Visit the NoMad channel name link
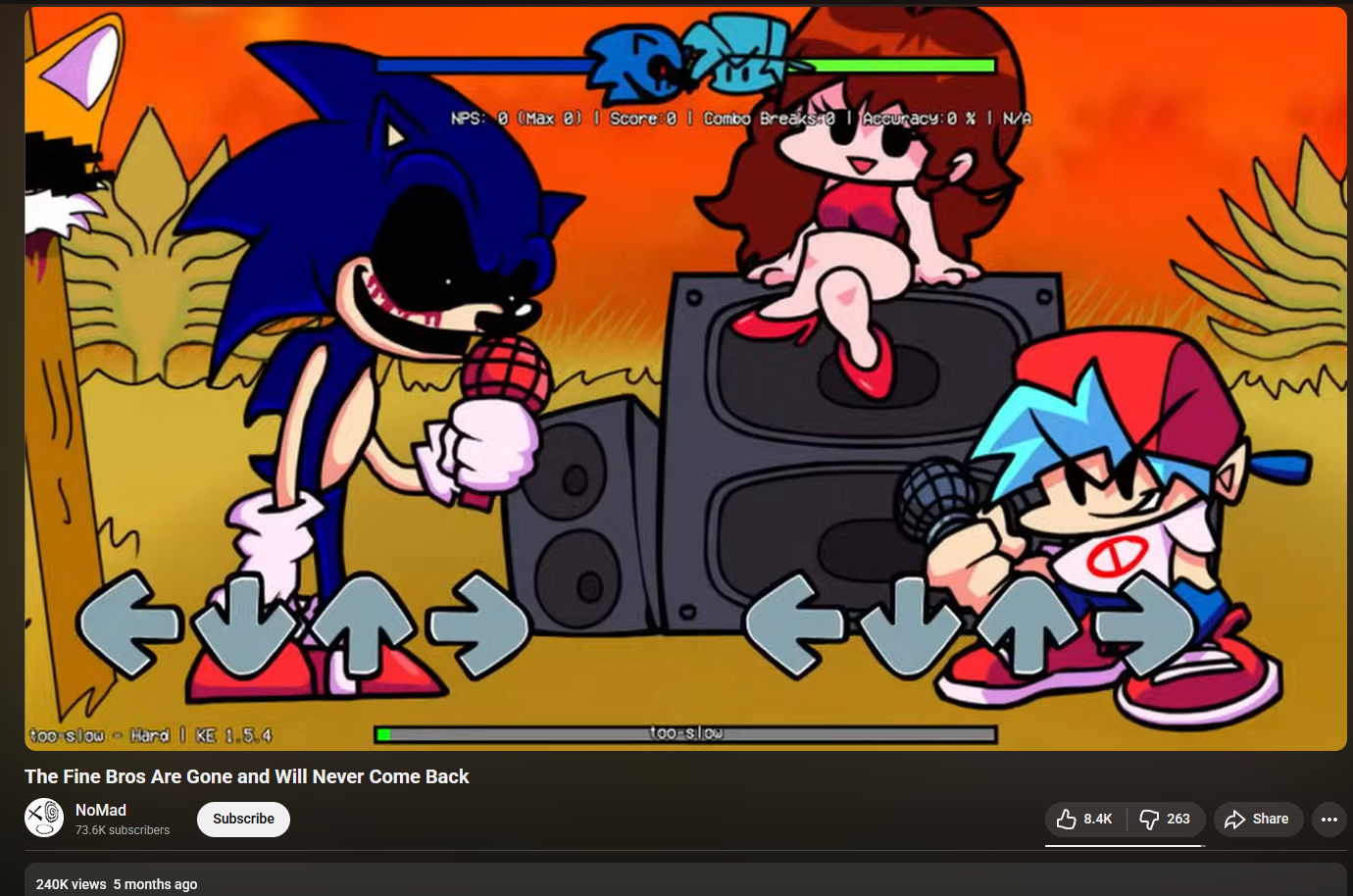The image size is (1353, 896). [x=101, y=810]
